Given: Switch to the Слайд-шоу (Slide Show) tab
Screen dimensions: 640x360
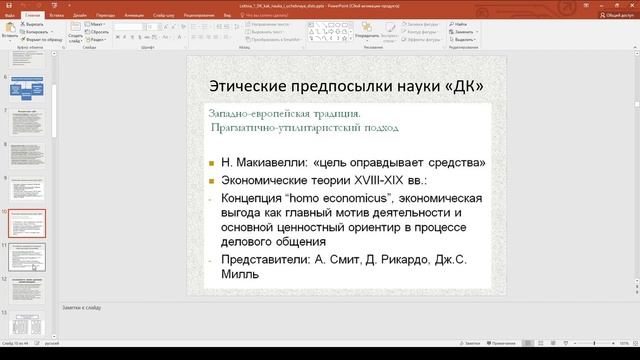Looking at the screenshot, I should coord(163,15).
